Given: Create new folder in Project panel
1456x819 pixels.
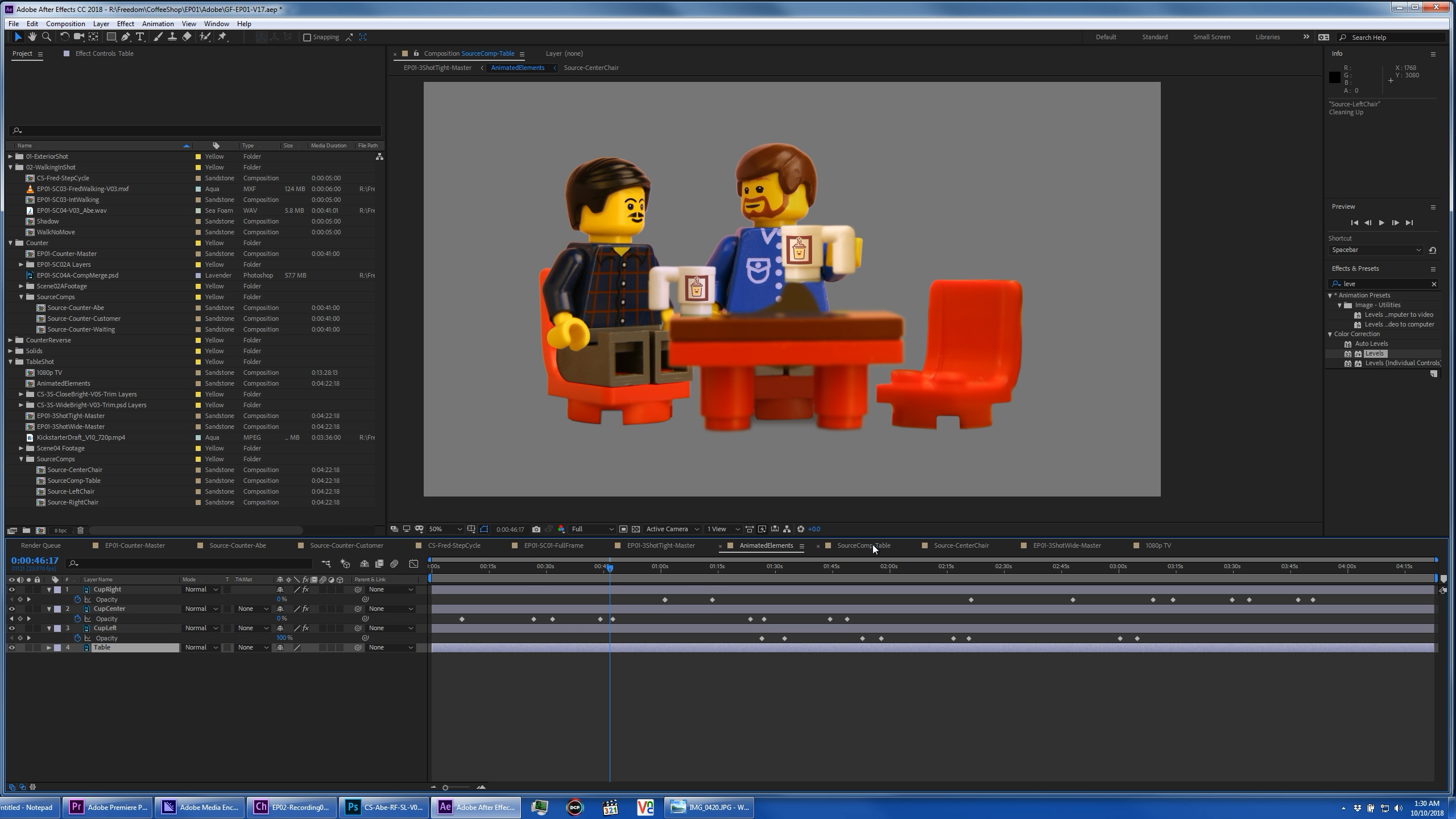Looking at the screenshot, I should click(26, 531).
